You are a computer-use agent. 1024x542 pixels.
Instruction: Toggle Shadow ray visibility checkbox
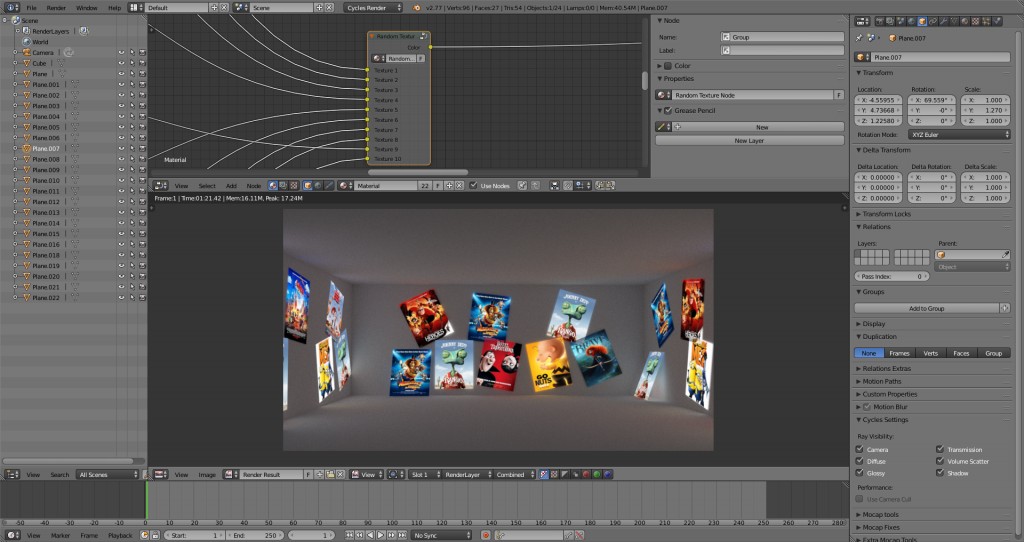click(940, 473)
